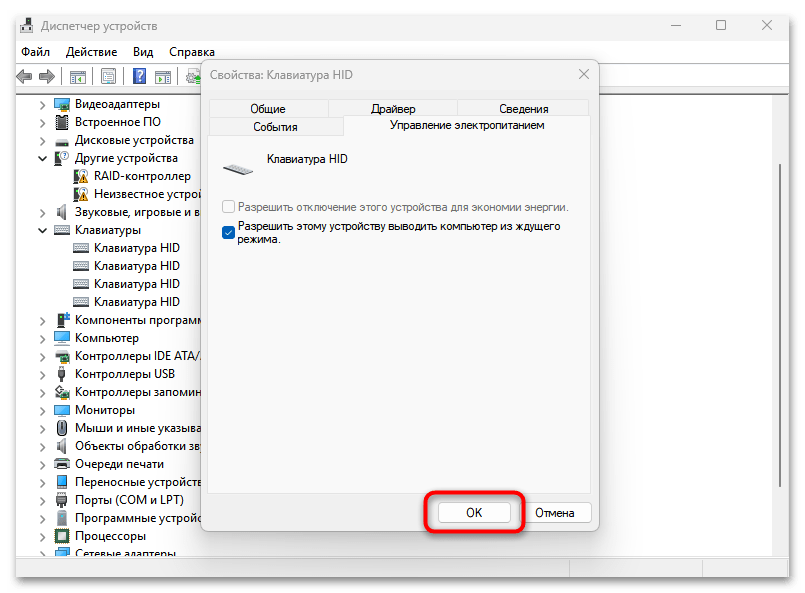
Task: Click the Мониторы category icon
Action: pyautogui.click(x=62, y=410)
